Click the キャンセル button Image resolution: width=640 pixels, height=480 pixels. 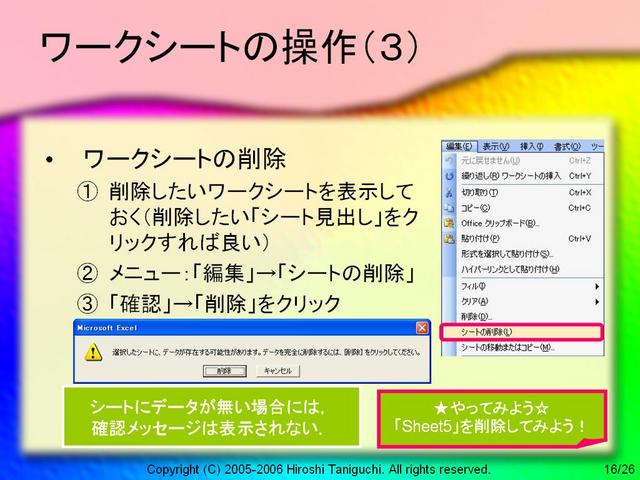click(278, 371)
